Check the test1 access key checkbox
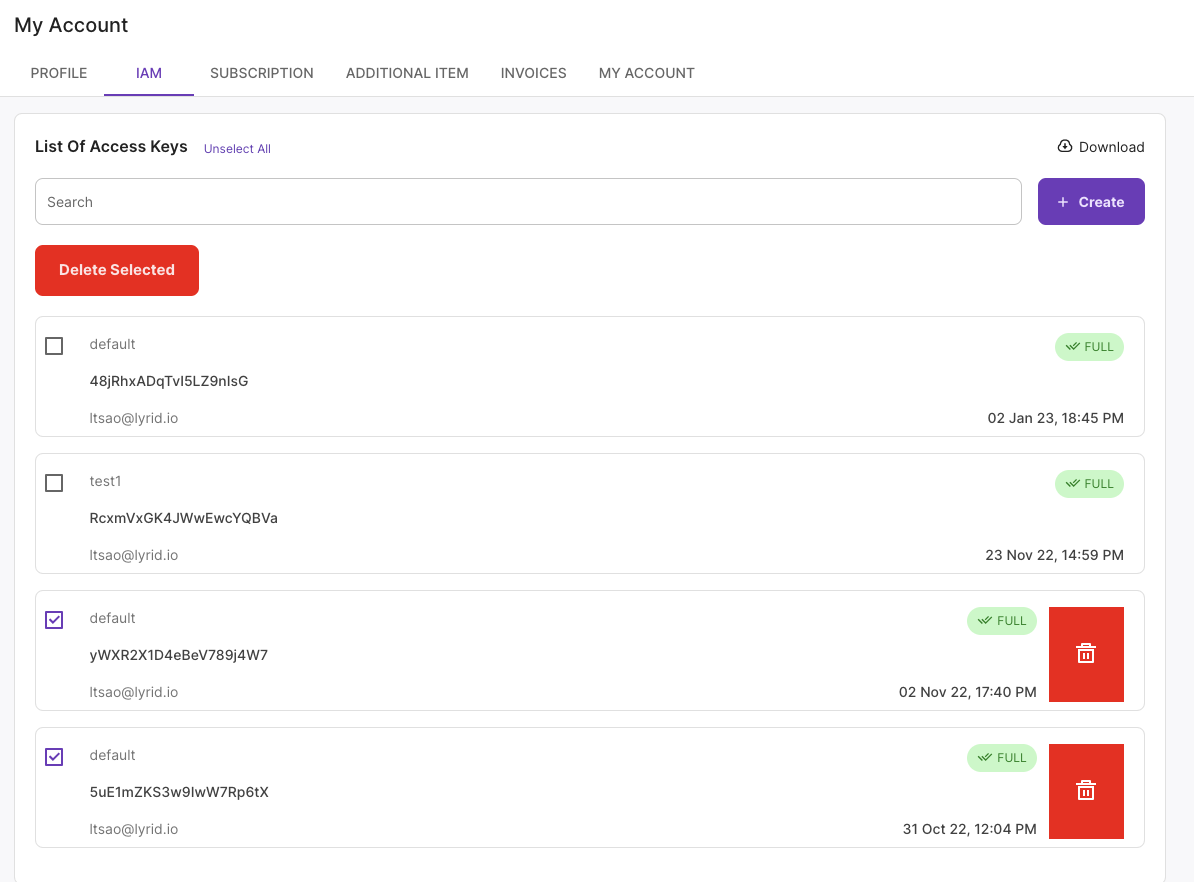1194x882 pixels. click(x=54, y=483)
